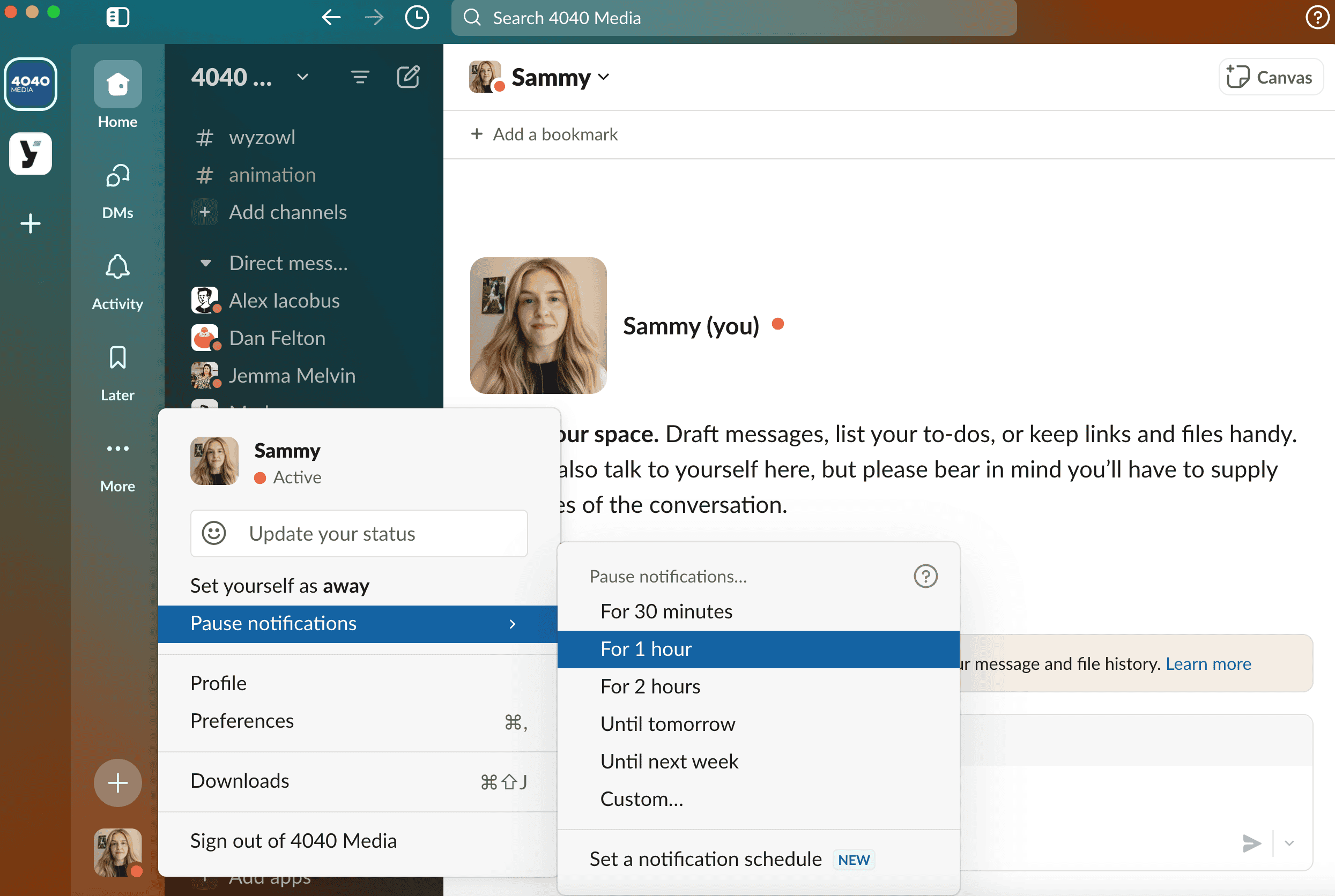Open send options dropdown arrow
This screenshot has height=896, width=1335.
(1289, 843)
